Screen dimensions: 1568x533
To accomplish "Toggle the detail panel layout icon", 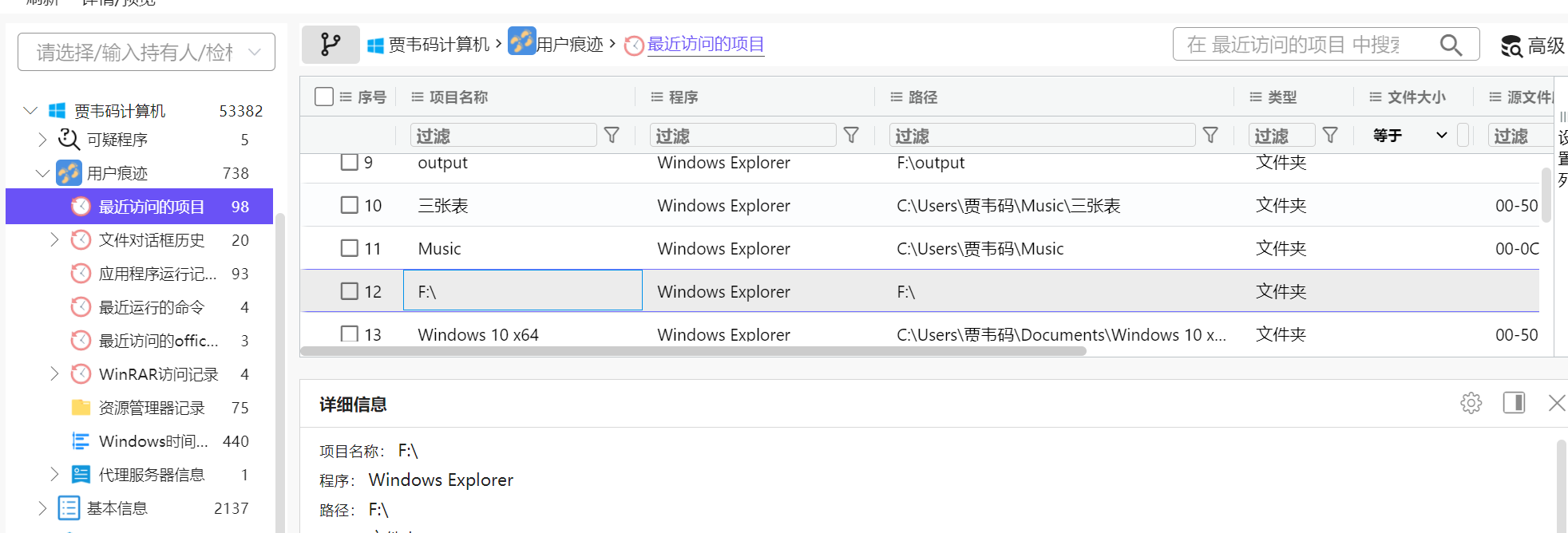I will [x=1514, y=403].
